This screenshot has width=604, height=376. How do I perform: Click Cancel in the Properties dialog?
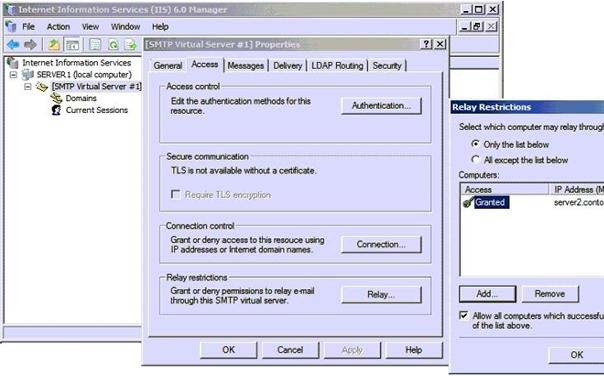coord(290,350)
